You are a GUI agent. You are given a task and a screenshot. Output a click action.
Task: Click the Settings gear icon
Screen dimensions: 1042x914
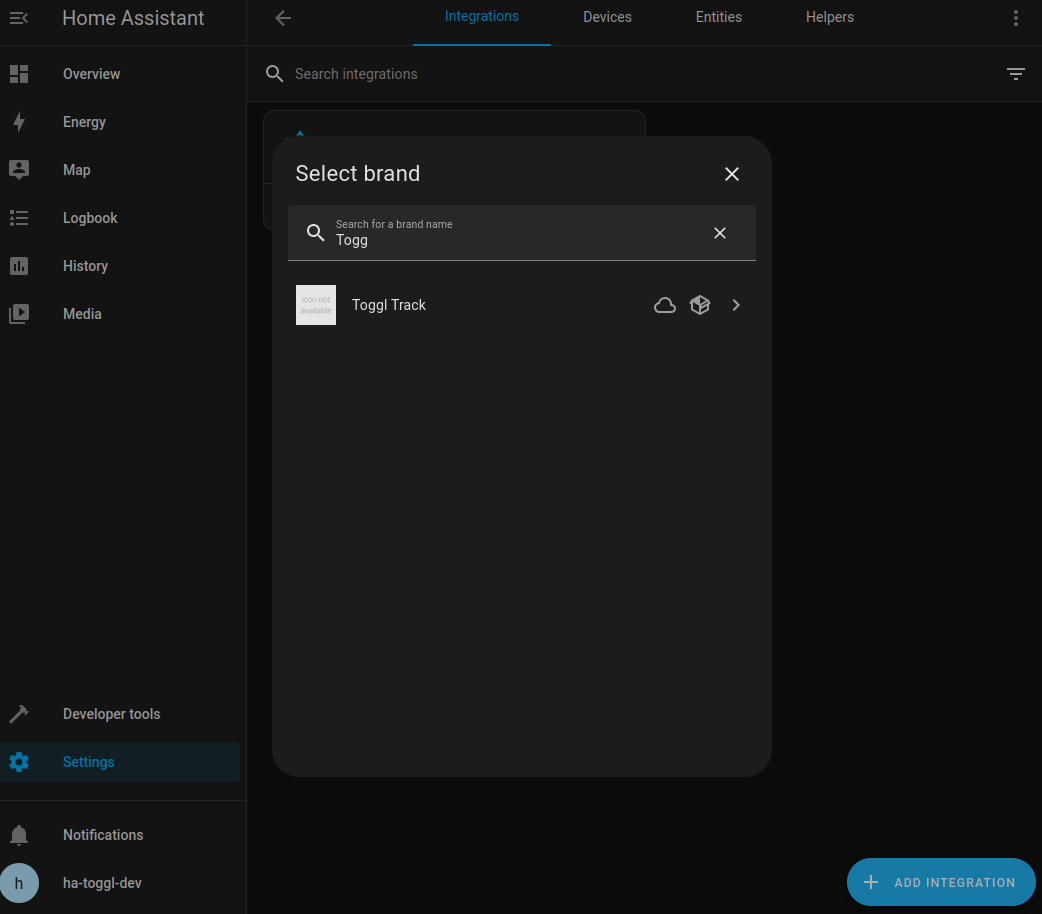click(x=19, y=762)
